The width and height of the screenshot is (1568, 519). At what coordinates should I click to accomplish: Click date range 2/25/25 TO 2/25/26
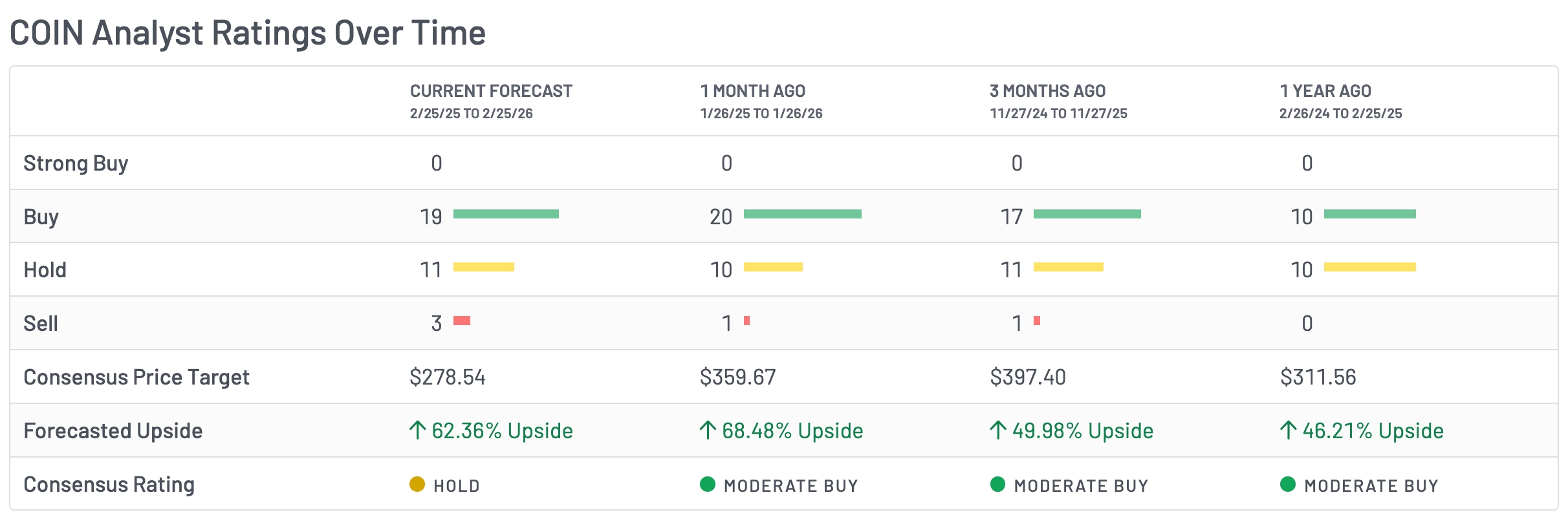[472, 114]
